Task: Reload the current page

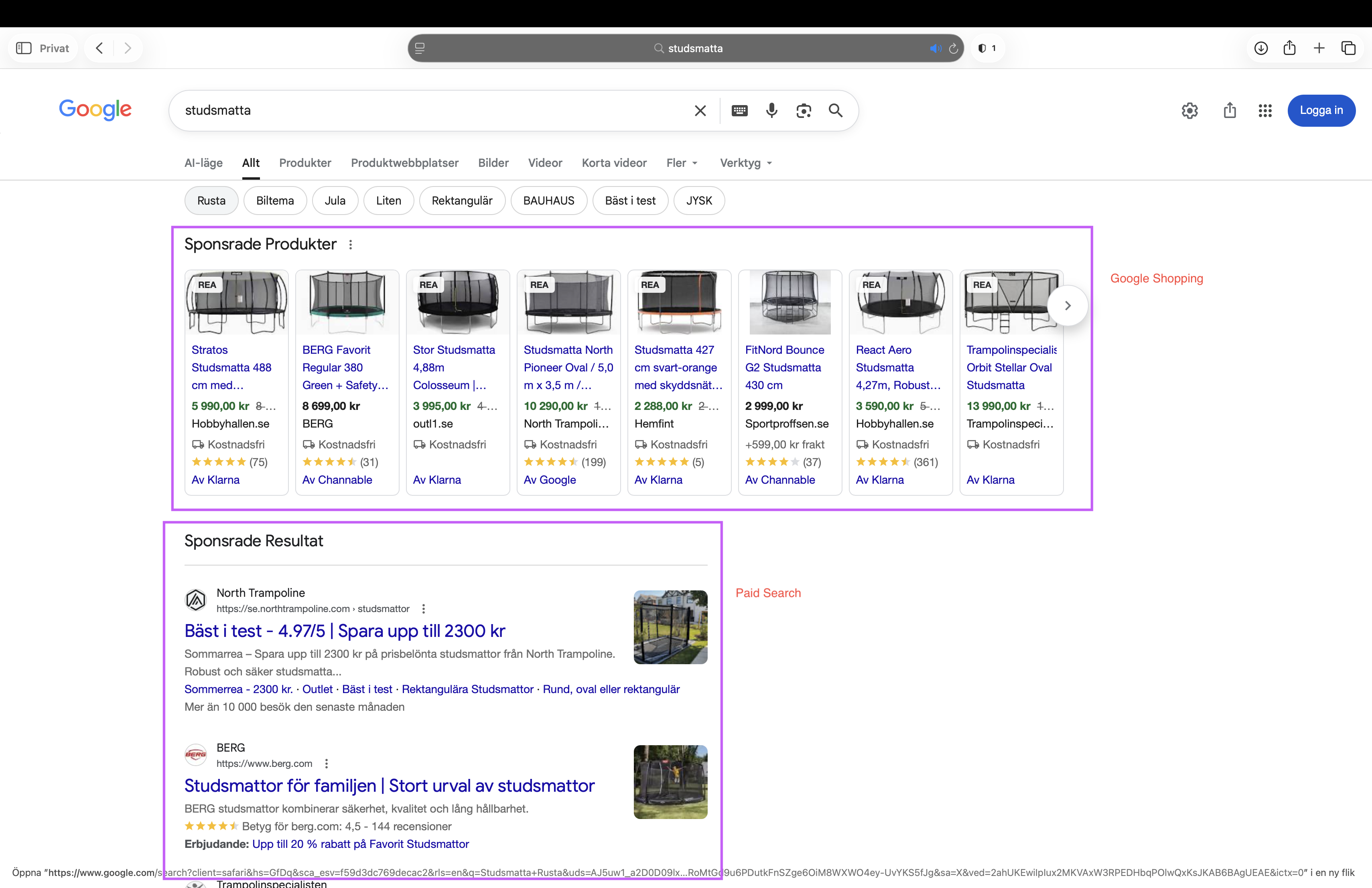Action: [954, 49]
